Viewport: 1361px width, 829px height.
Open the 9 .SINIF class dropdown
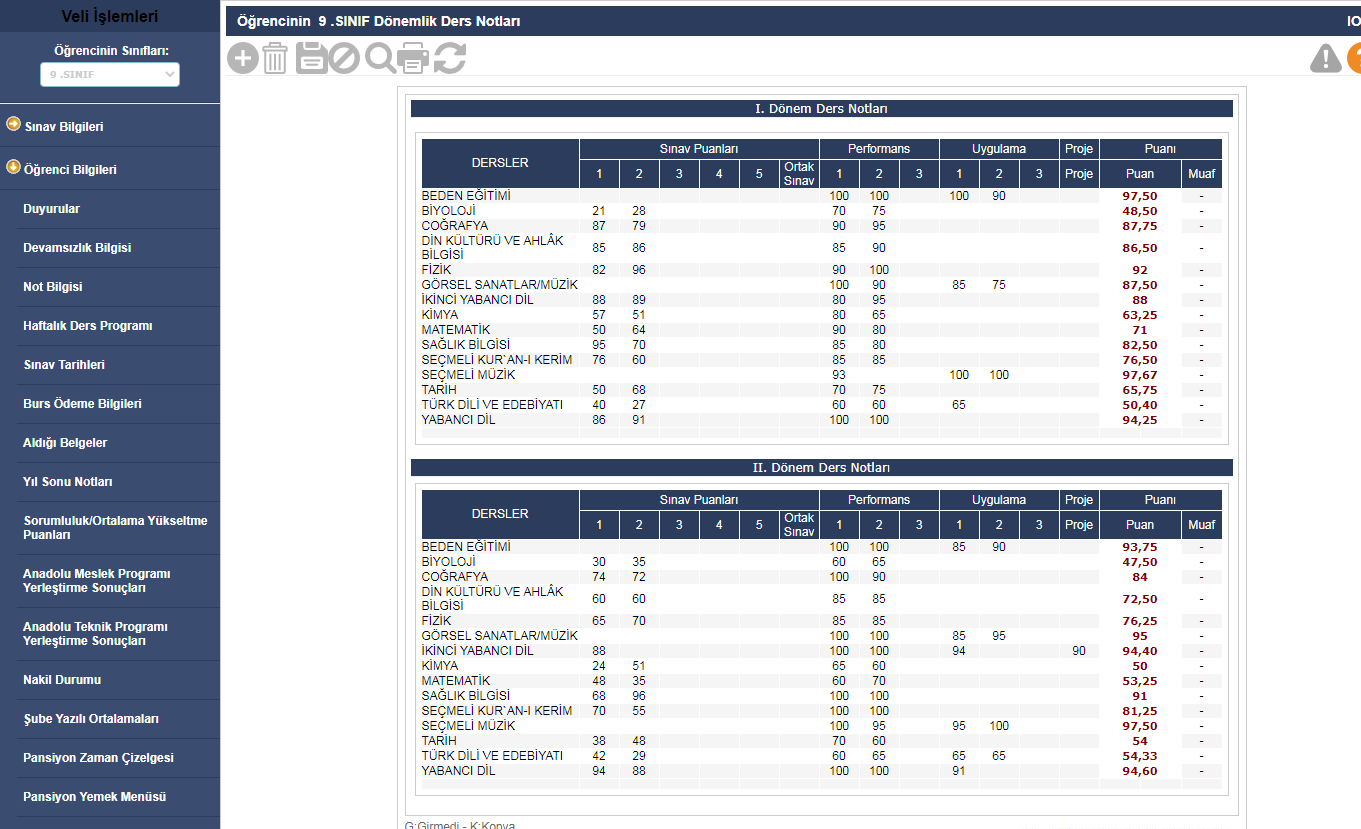(110, 74)
